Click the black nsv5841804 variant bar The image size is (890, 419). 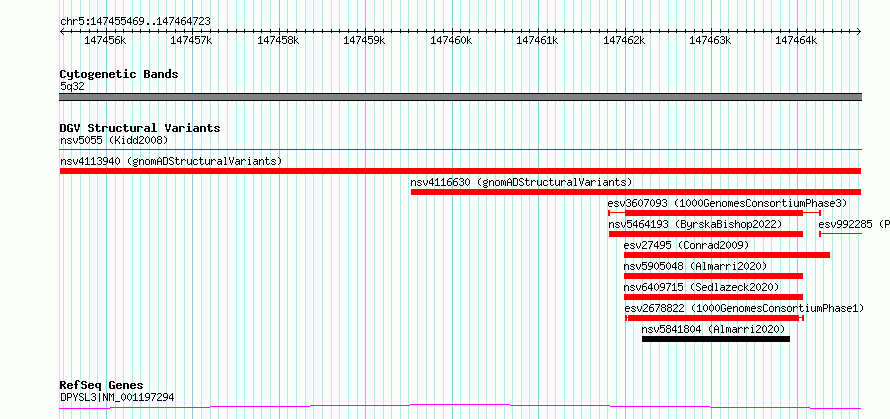716,339
